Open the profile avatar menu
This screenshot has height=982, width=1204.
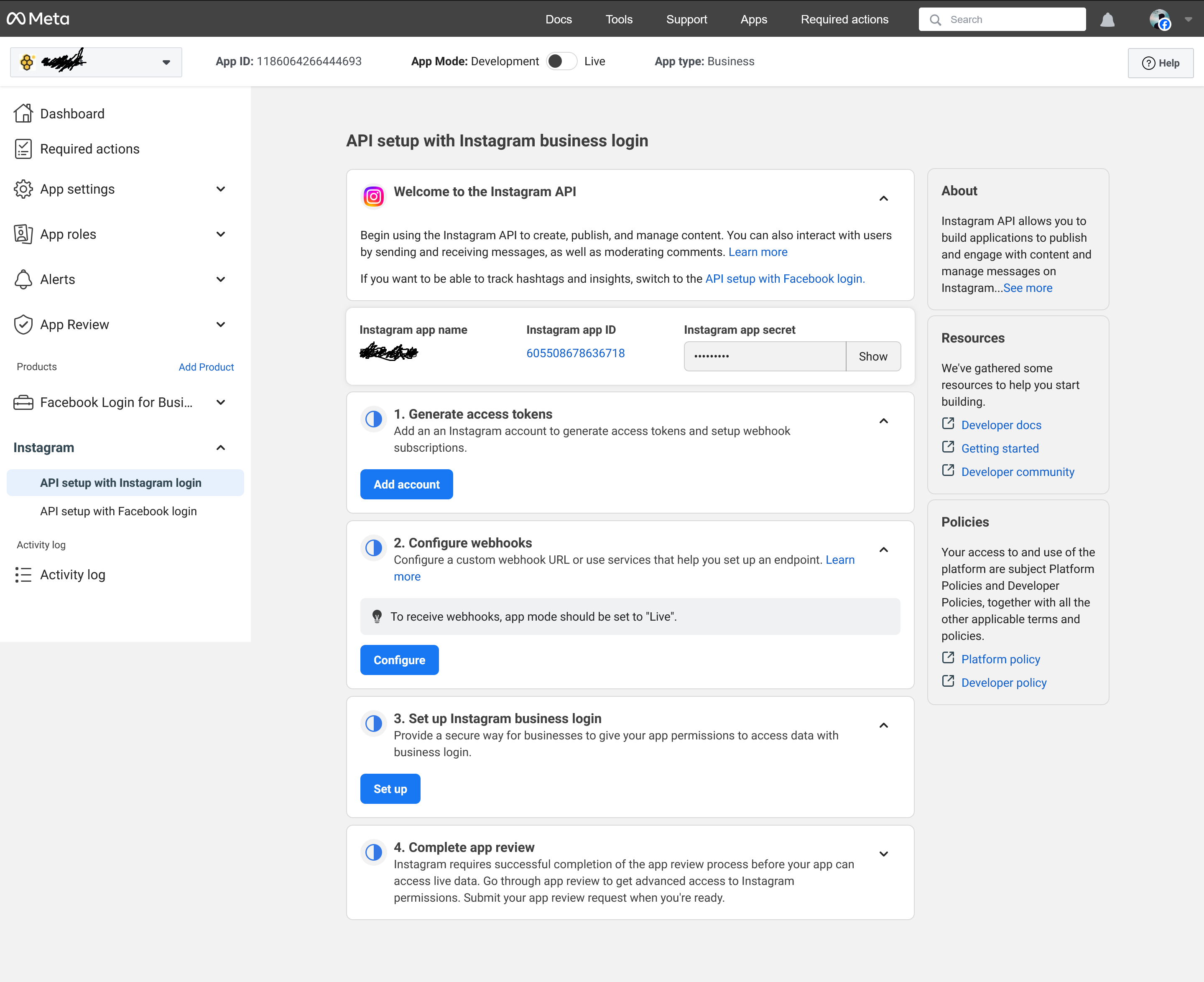[1160, 20]
